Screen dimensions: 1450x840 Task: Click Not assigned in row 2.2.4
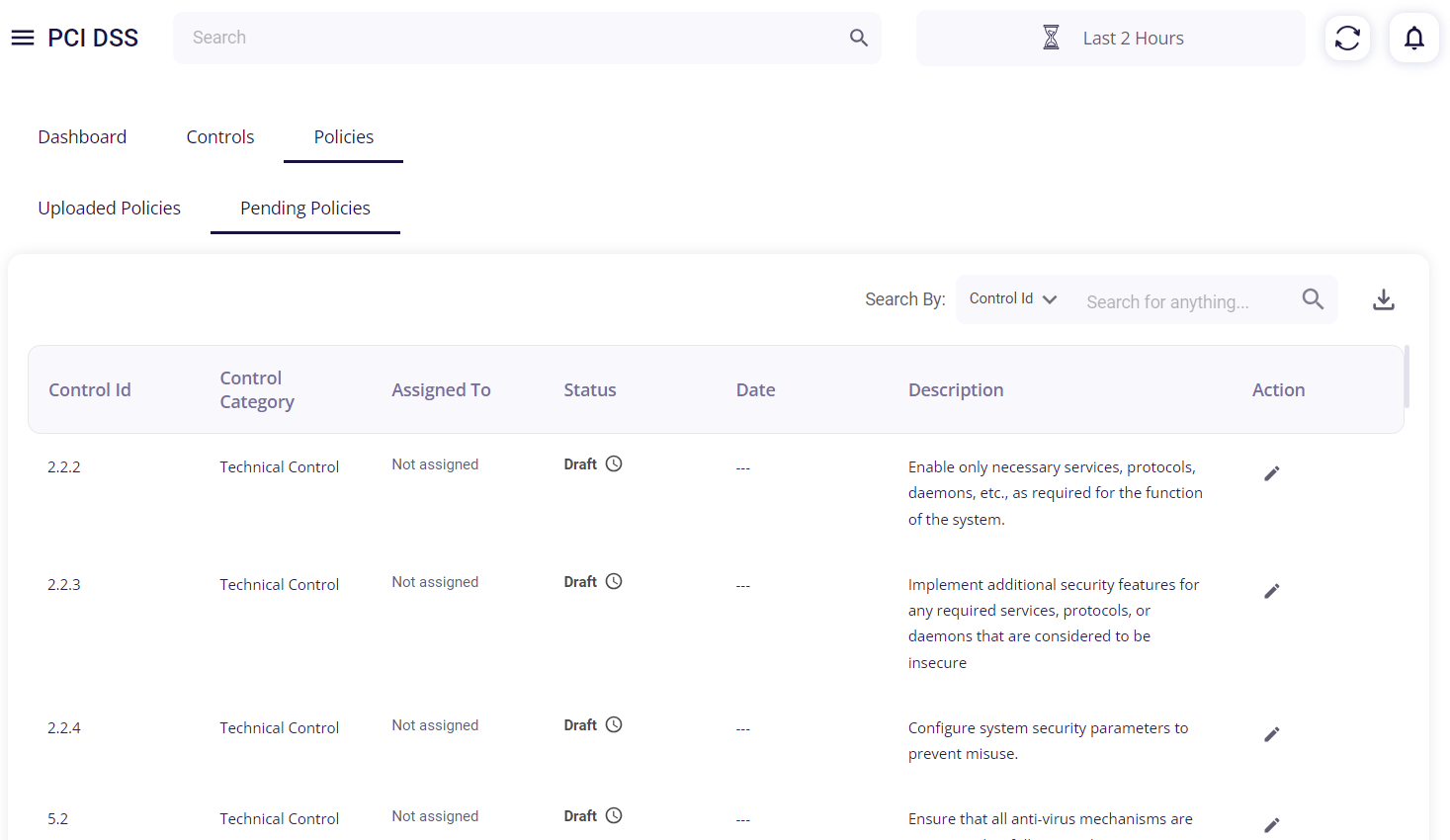coord(435,725)
